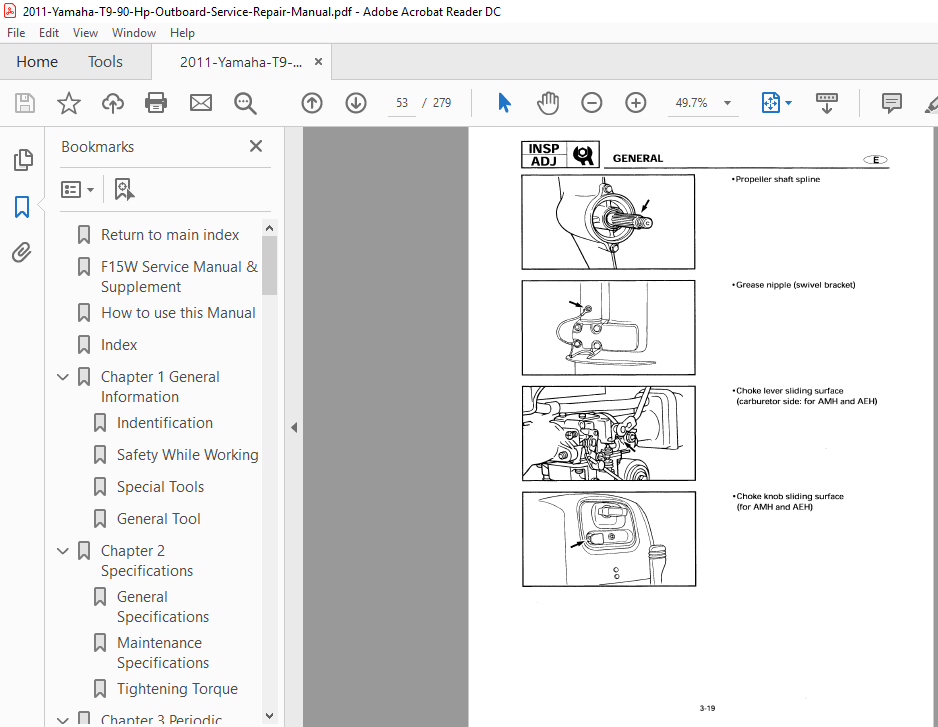
Task: Activate the Selection arrow tool
Action: click(504, 103)
